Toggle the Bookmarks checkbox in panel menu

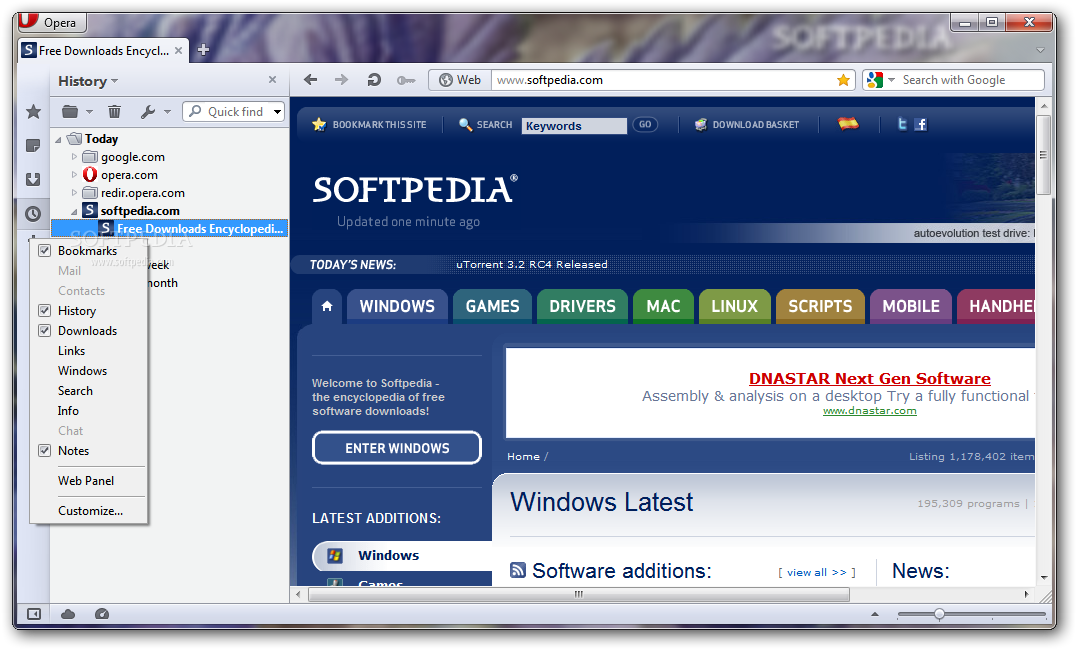45,251
